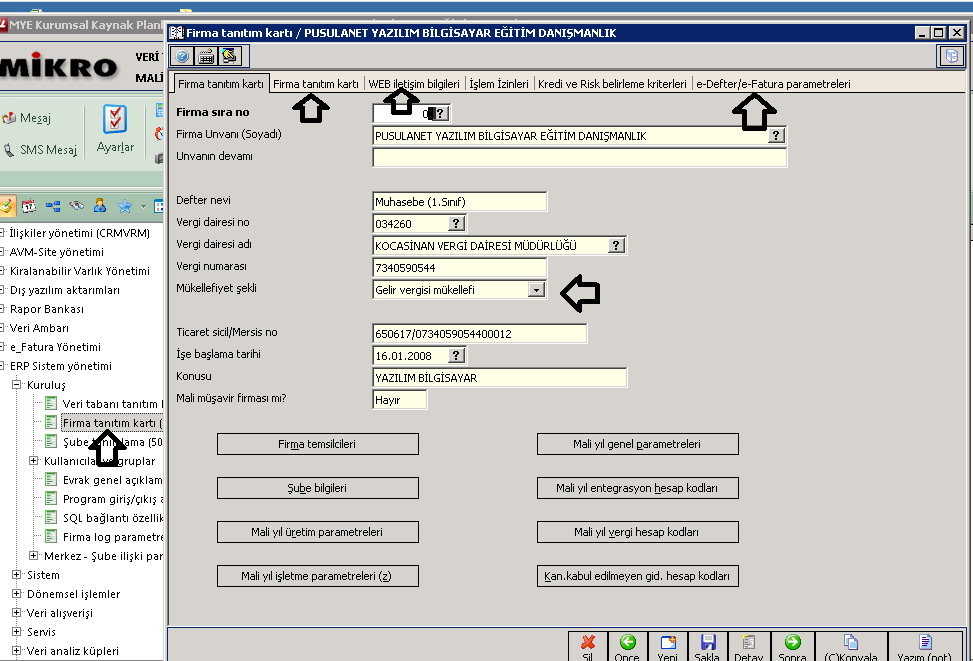Image resolution: width=973 pixels, height=661 pixels.
Task: Open the small dropdown arrow next to the star
Action: pos(143,206)
